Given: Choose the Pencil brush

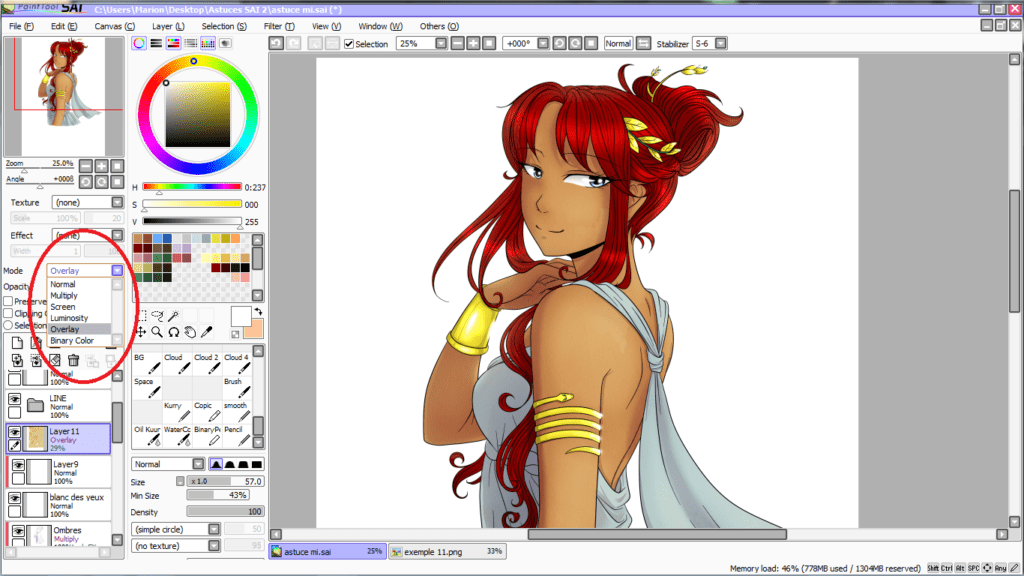Looking at the screenshot, I should click(x=236, y=436).
